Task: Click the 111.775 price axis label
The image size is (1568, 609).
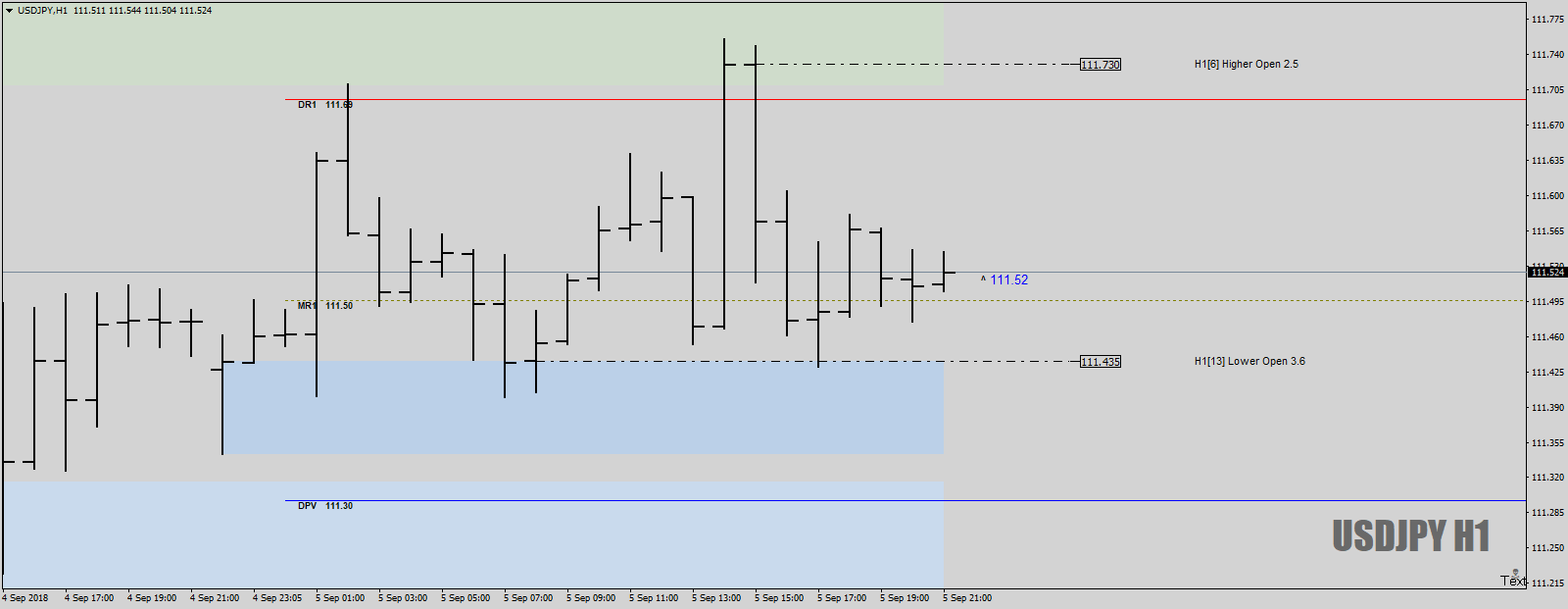Action: click(x=1547, y=20)
